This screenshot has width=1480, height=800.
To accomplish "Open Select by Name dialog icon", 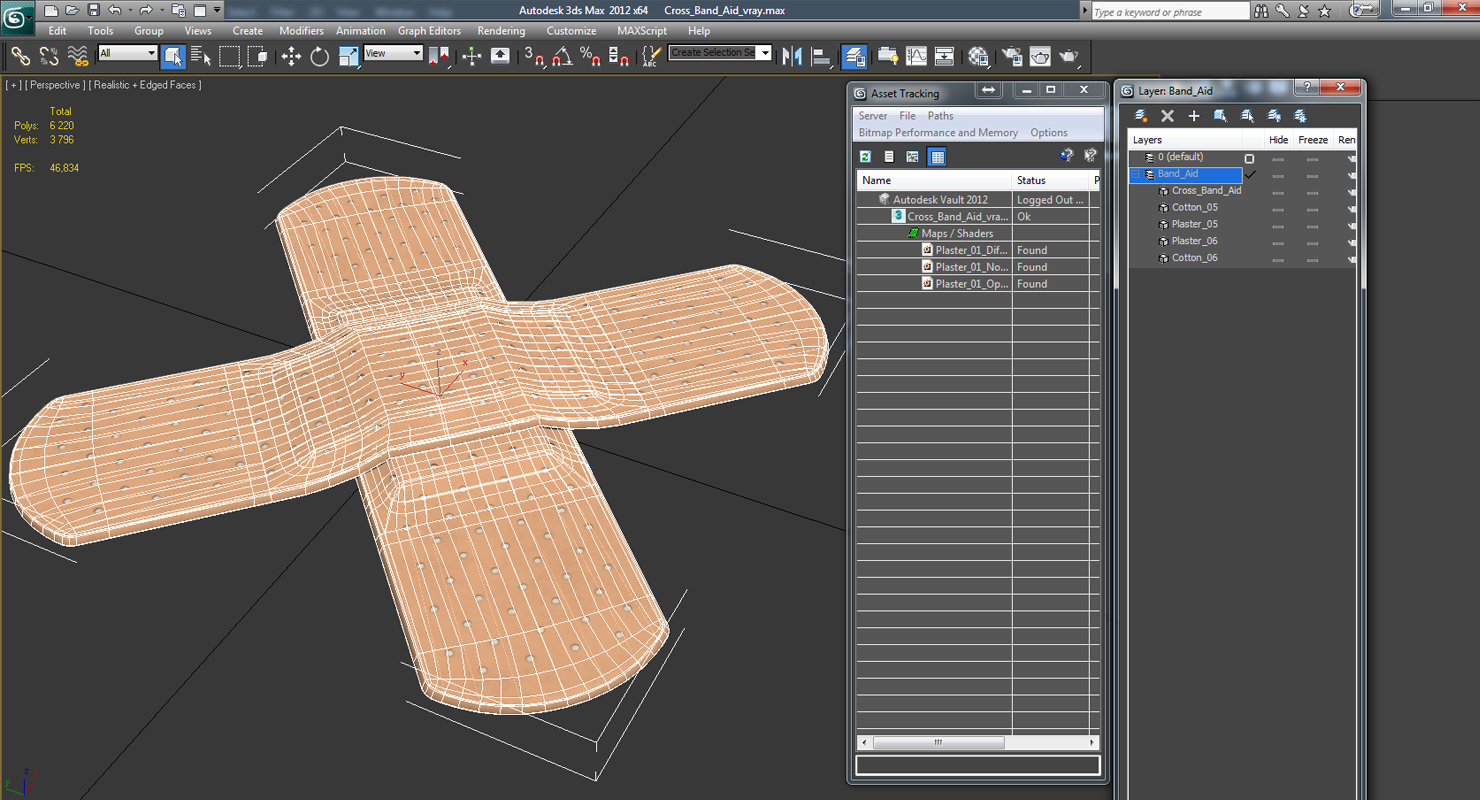I will tap(201, 57).
